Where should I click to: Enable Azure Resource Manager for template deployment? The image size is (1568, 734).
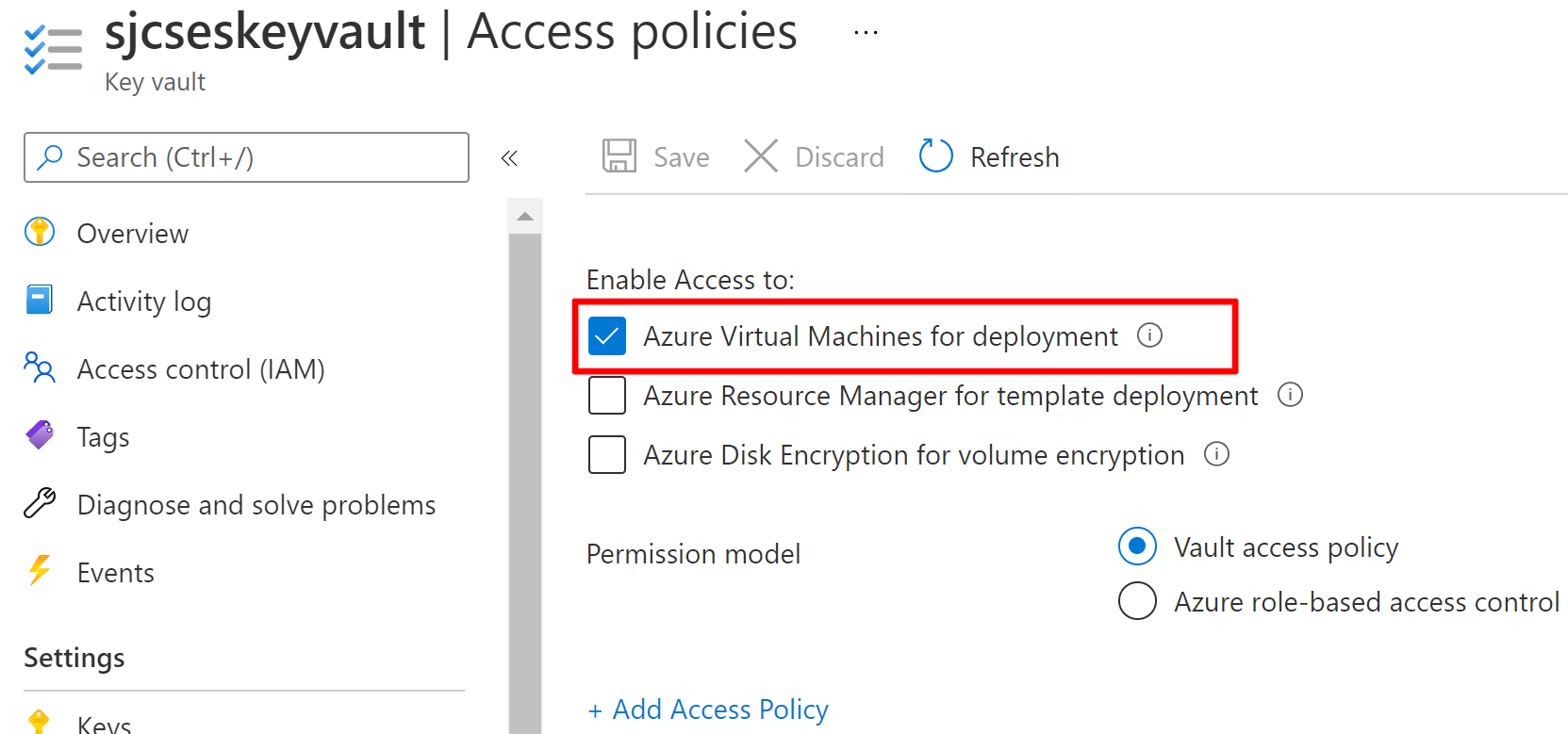pyautogui.click(x=607, y=395)
